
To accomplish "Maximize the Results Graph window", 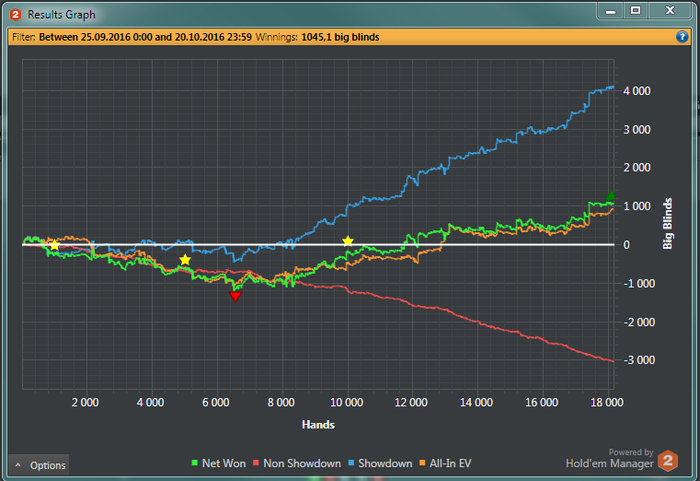I will coord(636,11).
